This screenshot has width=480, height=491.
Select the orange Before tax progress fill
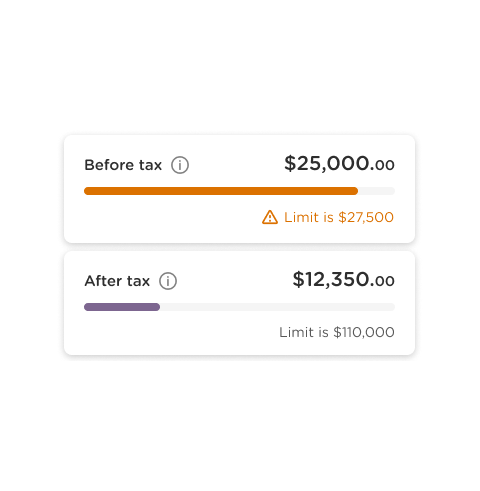[x=221, y=191]
